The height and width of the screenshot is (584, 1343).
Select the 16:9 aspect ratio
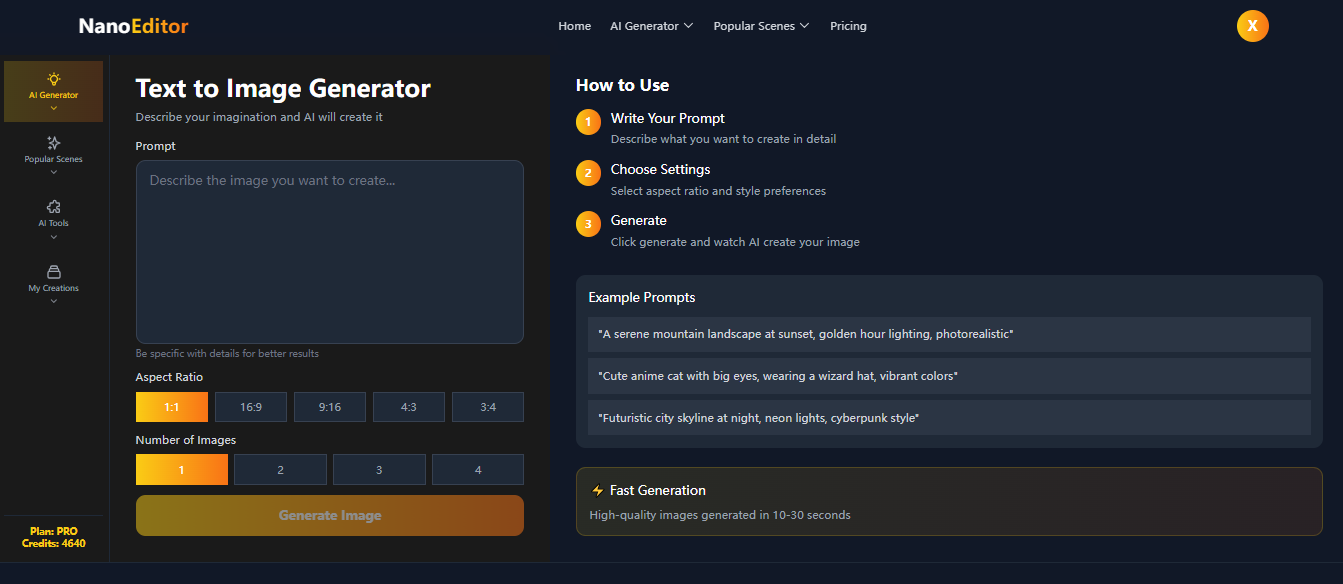[250, 406]
